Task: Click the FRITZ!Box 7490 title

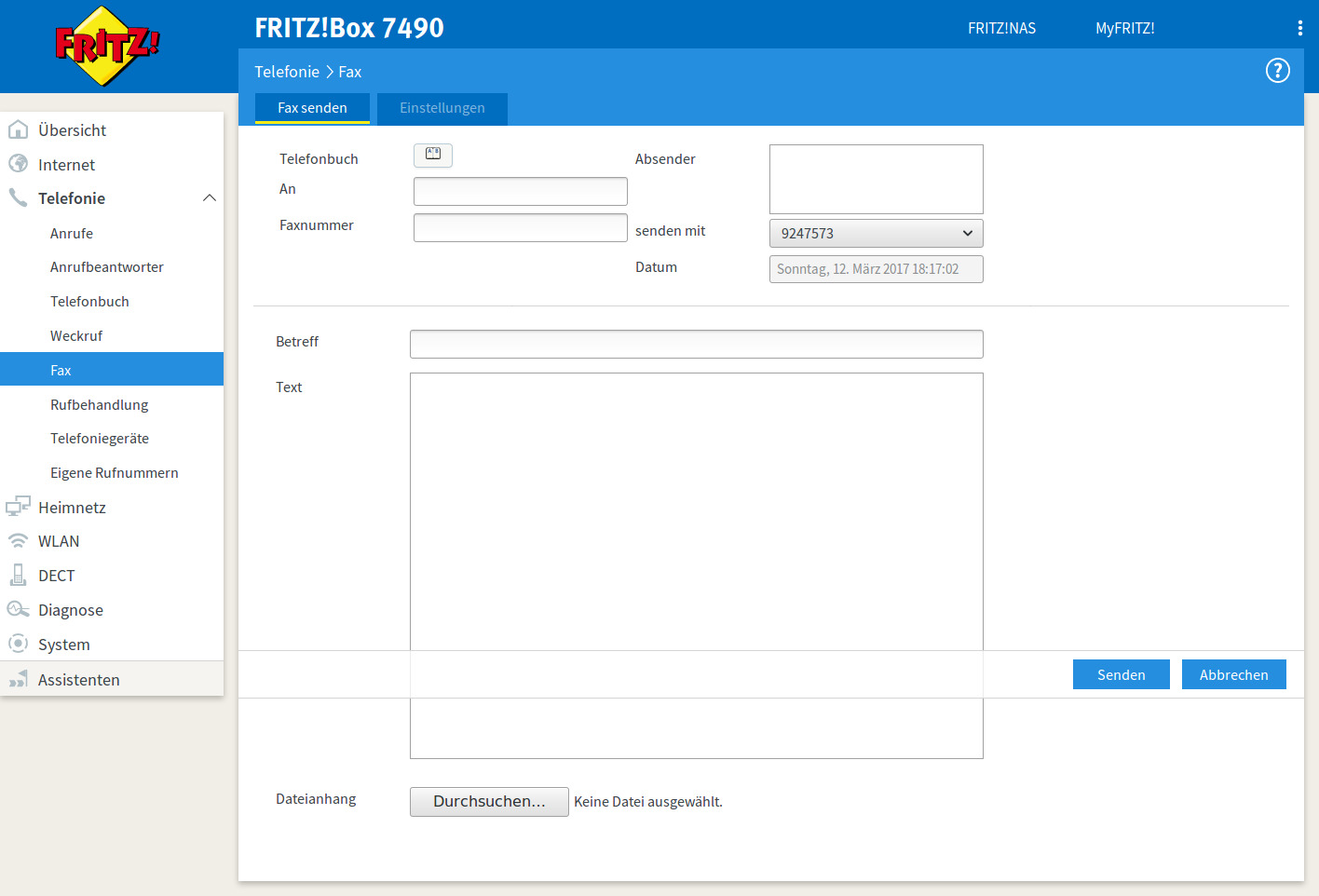Action: [x=349, y=28]
